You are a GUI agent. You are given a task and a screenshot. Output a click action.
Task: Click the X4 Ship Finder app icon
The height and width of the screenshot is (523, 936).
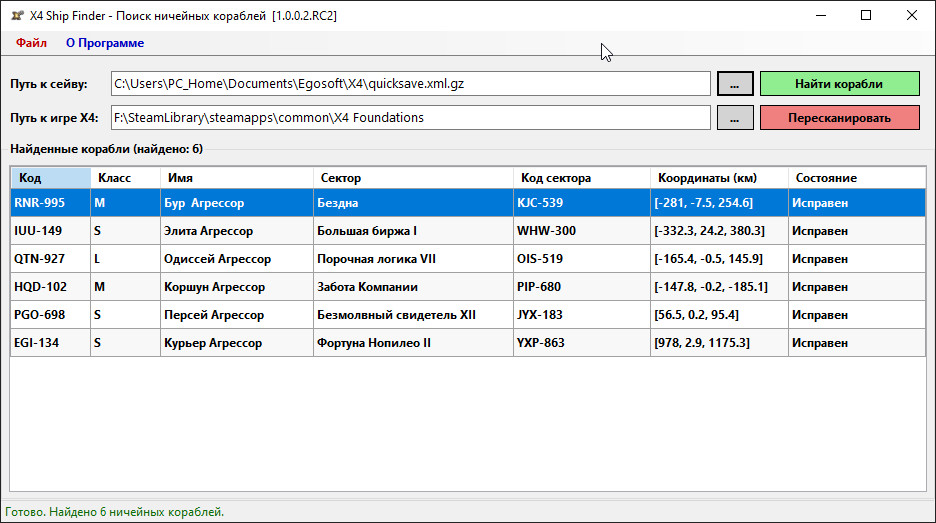coord(17,16)
